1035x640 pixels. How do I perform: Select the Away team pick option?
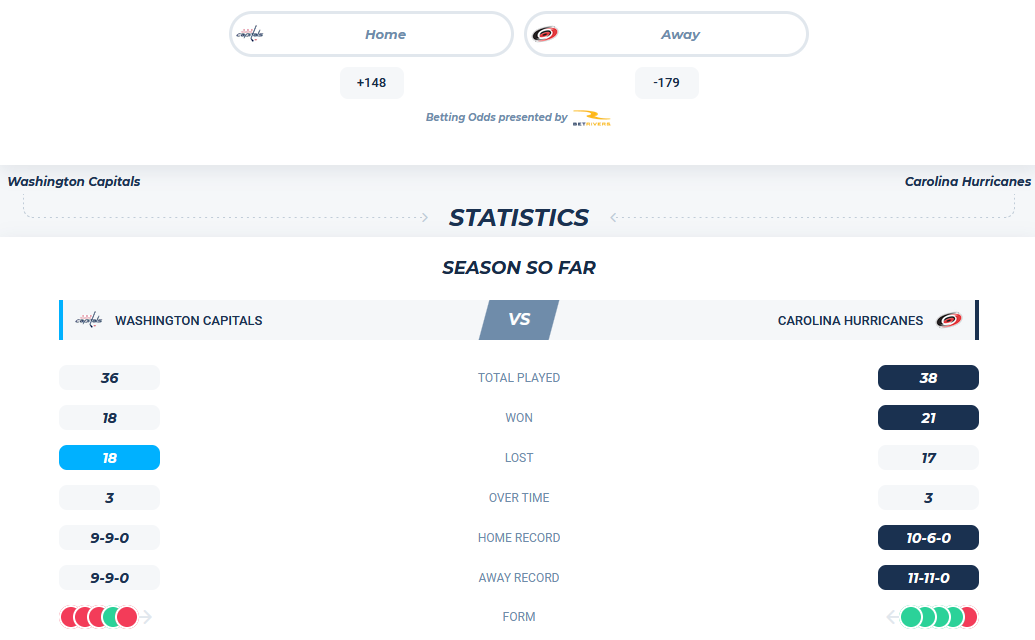click(666, 34)
